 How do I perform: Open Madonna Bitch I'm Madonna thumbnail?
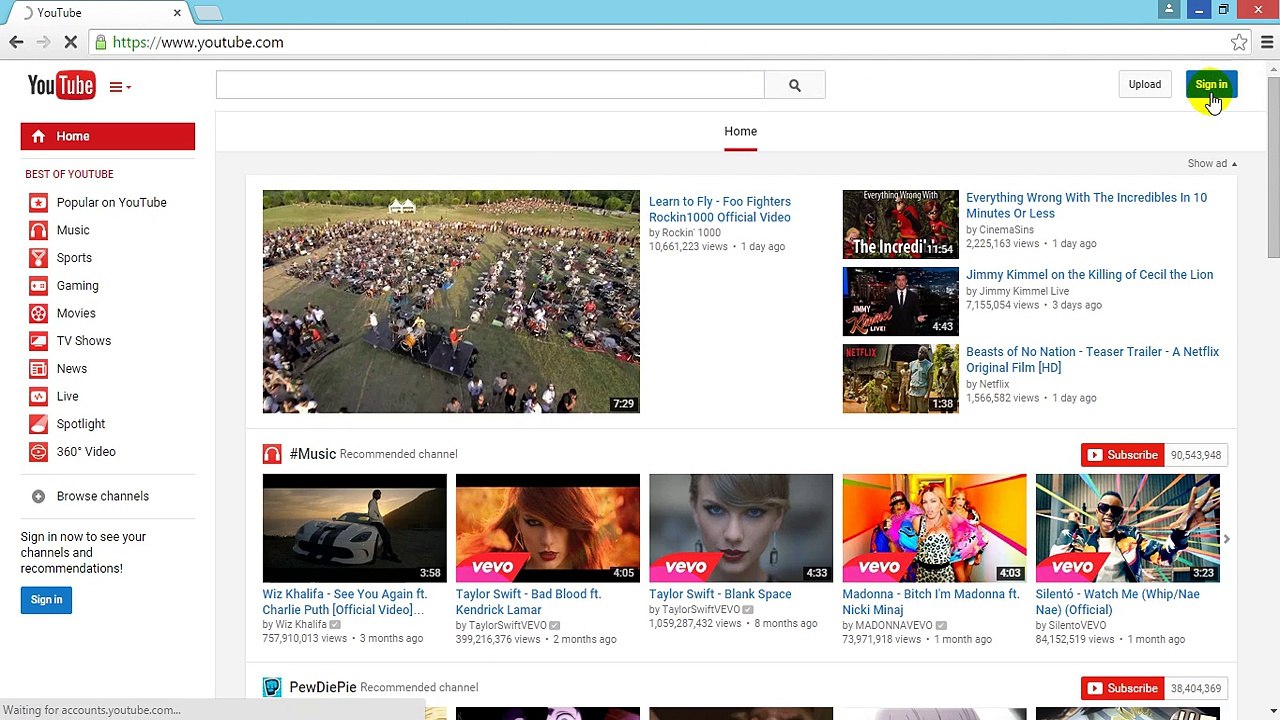point(934,528)
